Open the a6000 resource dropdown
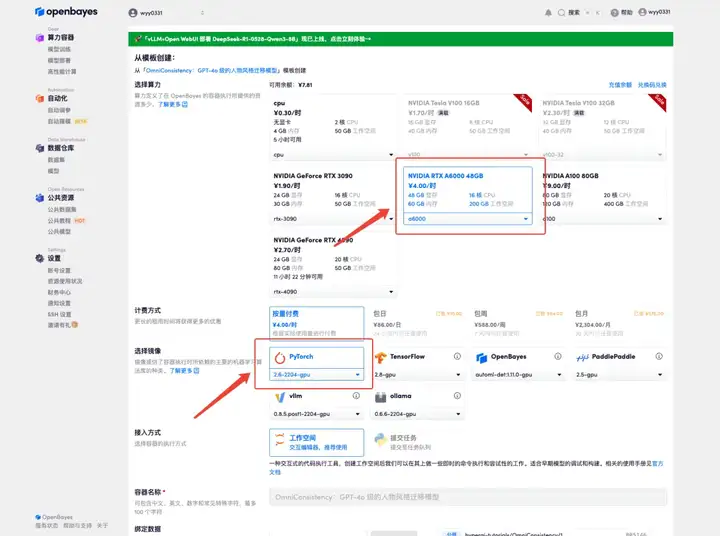This screenshot has width=720, height=536. coord(467,219)
